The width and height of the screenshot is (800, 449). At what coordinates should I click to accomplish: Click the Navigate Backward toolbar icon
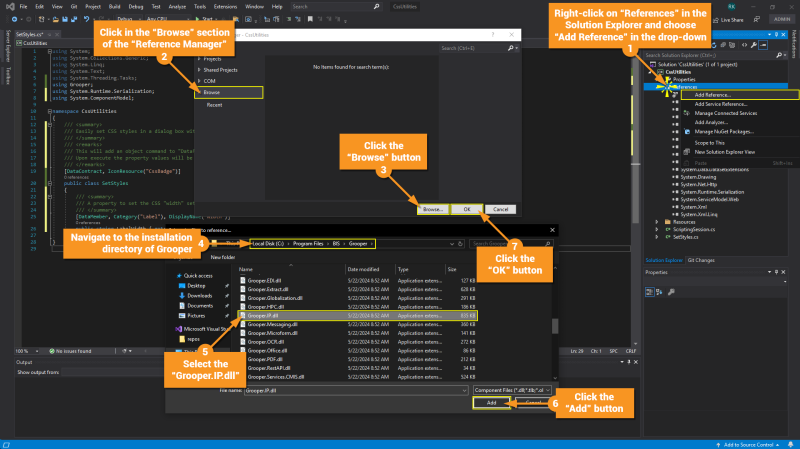(14, 19)
